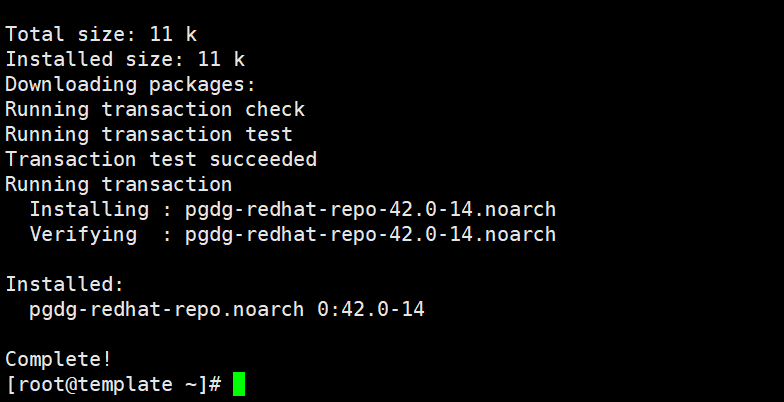Click the Running transaction line

click(x=118, y=184)
